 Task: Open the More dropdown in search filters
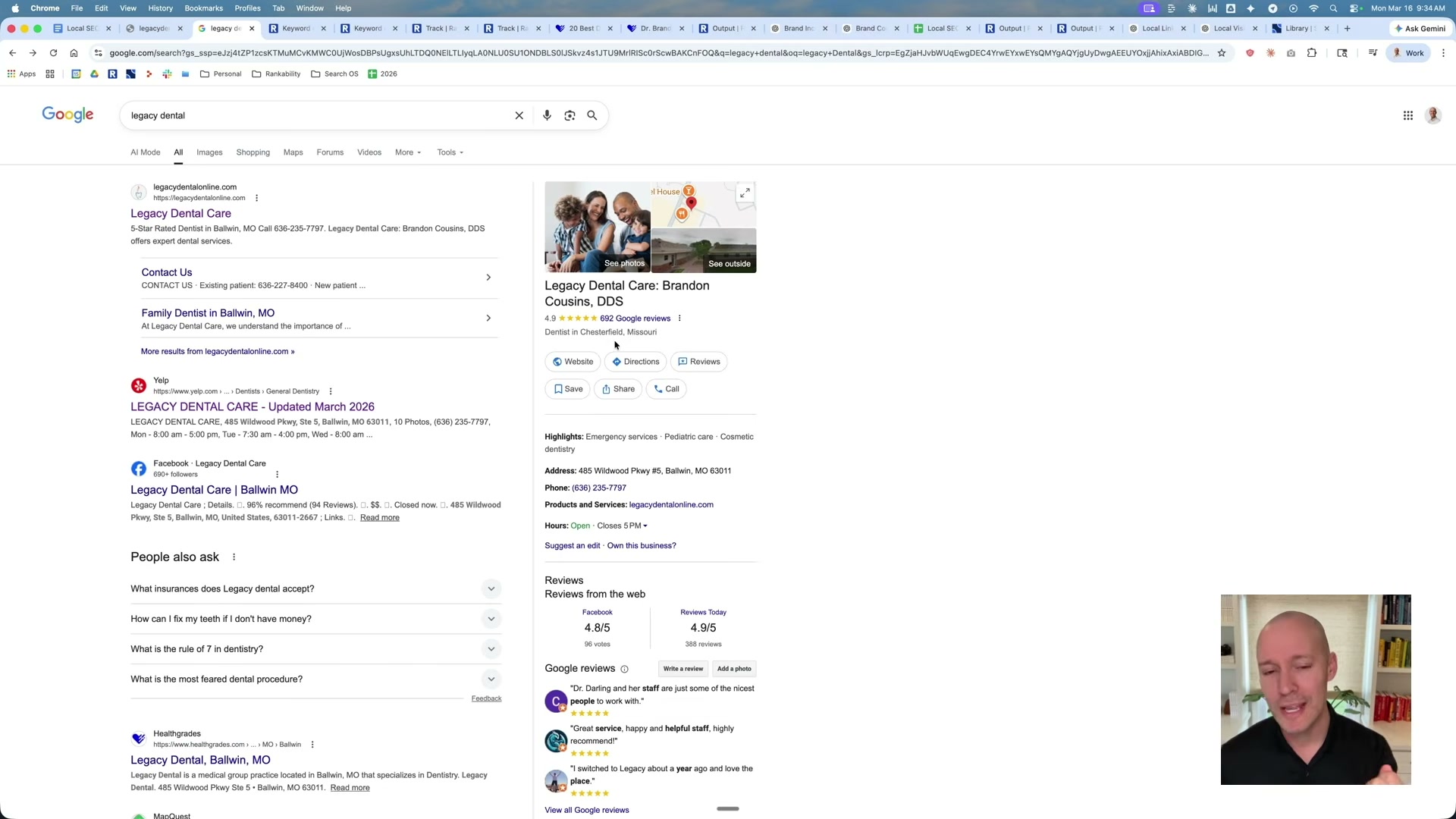tap(408, 152)
